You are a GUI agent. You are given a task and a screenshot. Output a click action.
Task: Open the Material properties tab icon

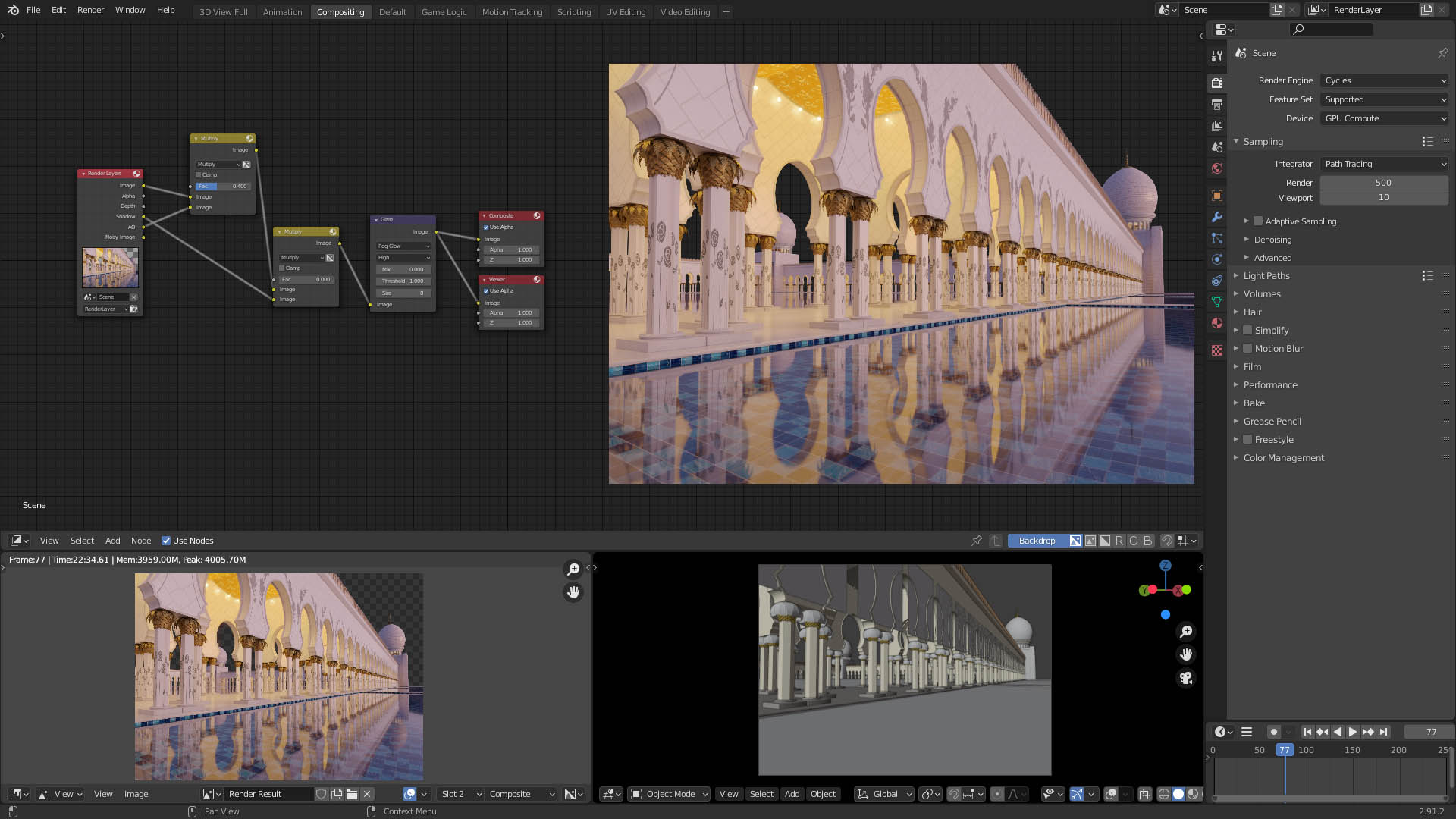point(1217,323)
